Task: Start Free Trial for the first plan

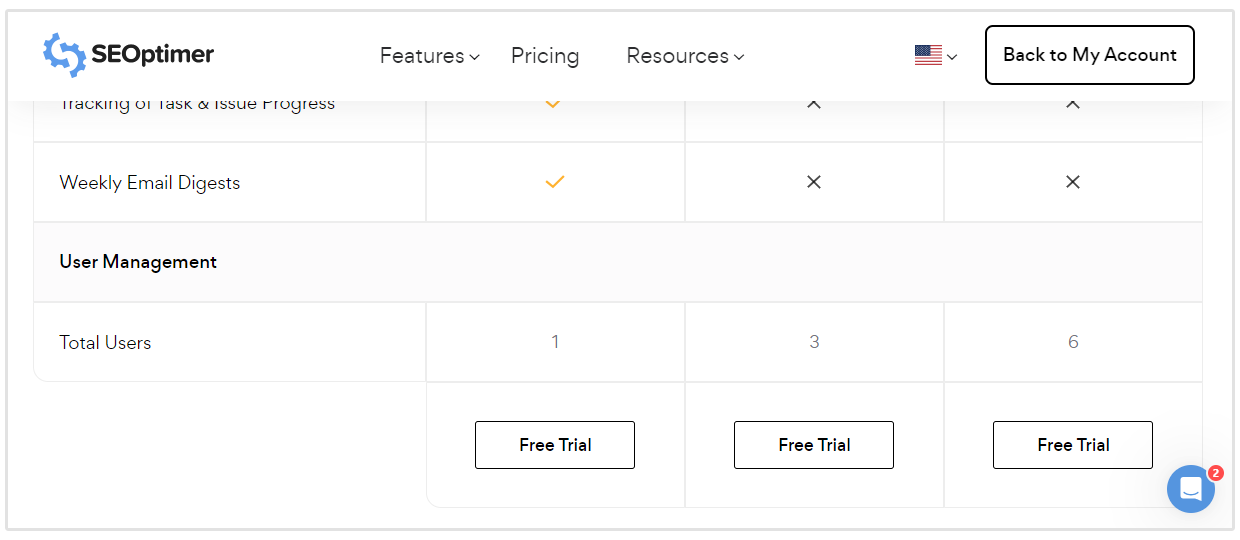Action: point(555,445)
